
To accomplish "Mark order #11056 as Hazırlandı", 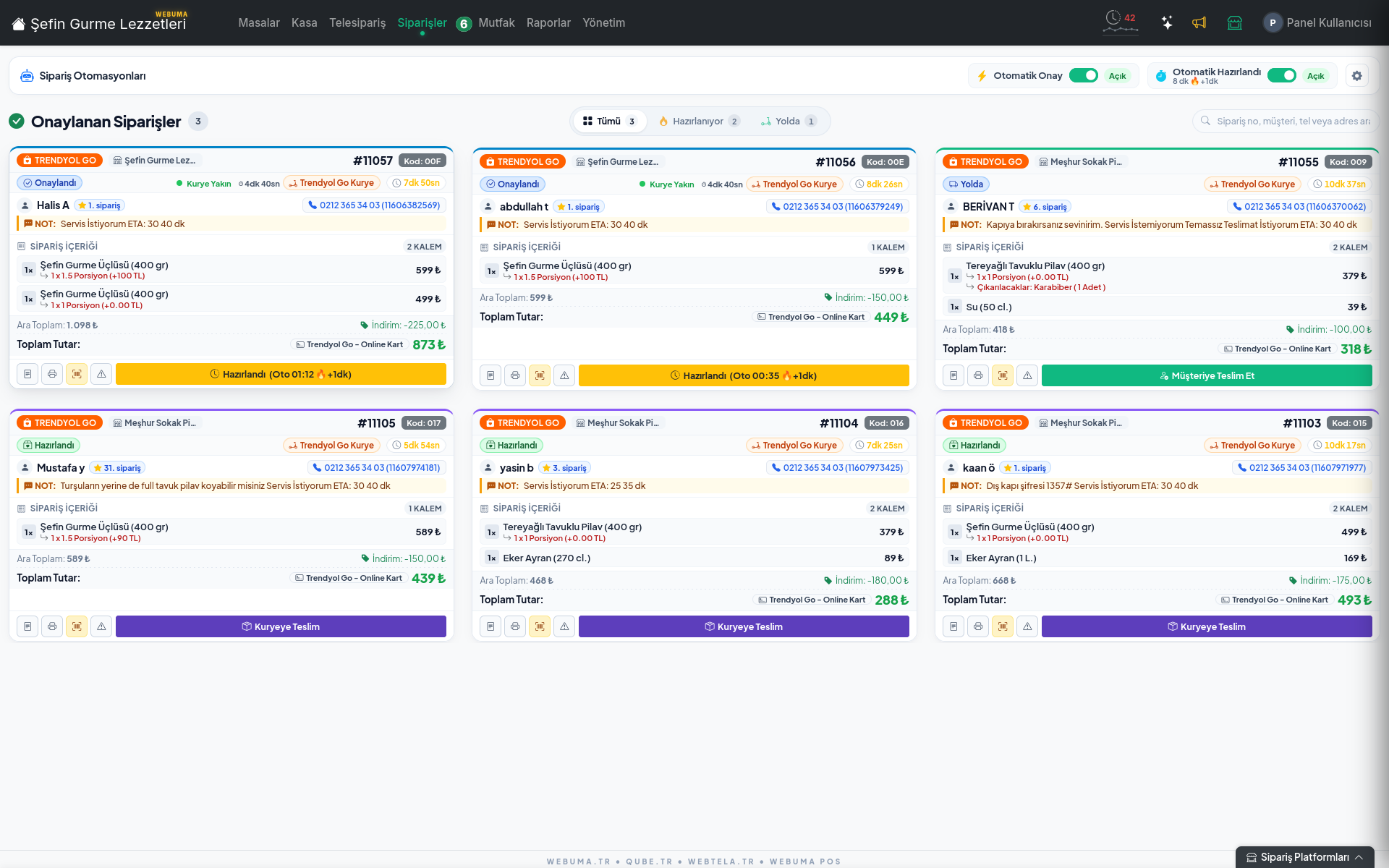I will pyautogui.click(x=744, y=375).
